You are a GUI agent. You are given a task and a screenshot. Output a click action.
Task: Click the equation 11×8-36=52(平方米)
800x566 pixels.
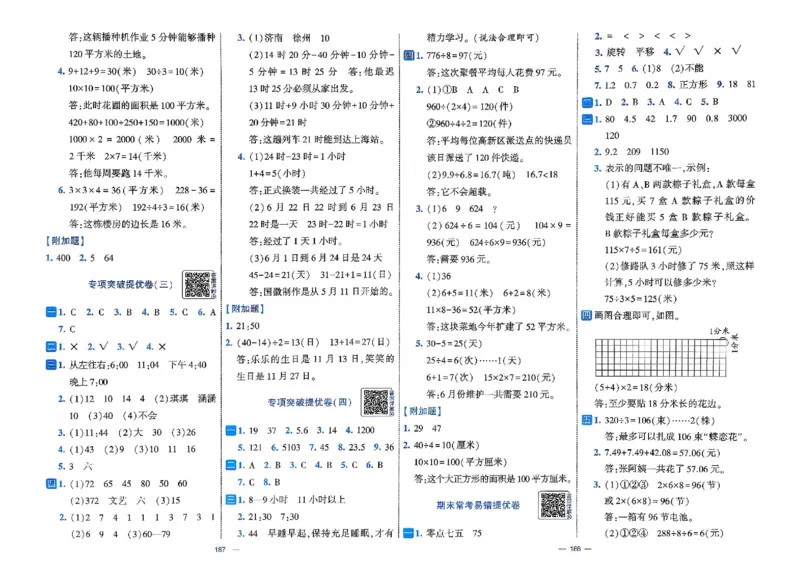point(471,310)
